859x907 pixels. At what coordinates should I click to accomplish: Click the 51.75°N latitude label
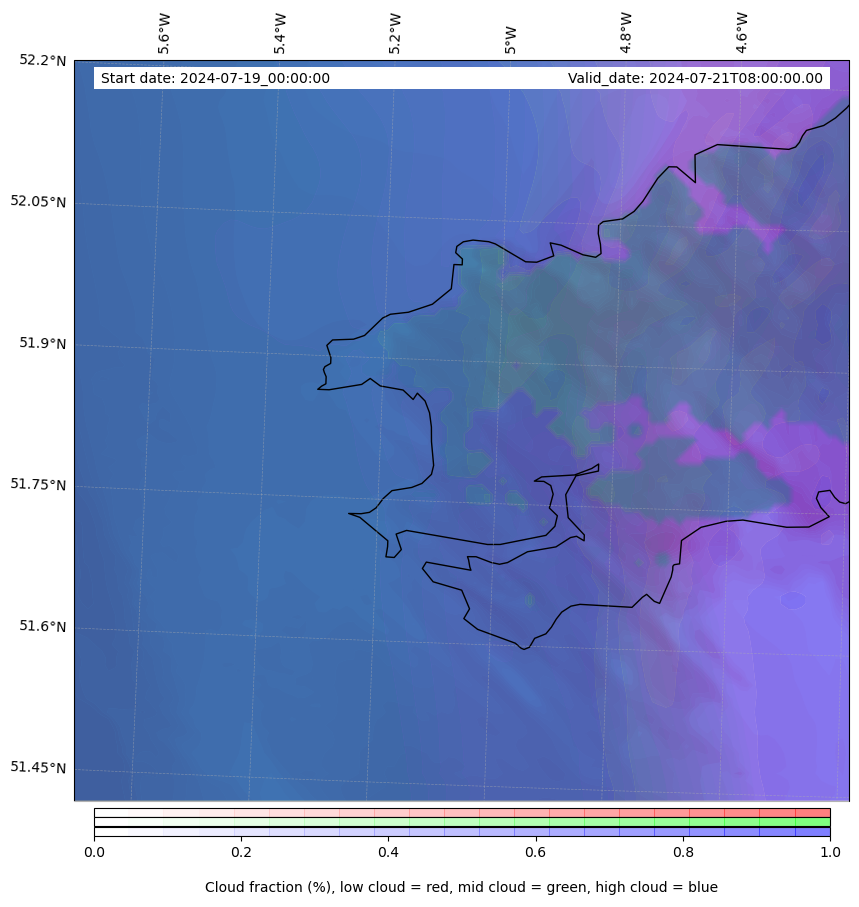click(x=38, y=484)
